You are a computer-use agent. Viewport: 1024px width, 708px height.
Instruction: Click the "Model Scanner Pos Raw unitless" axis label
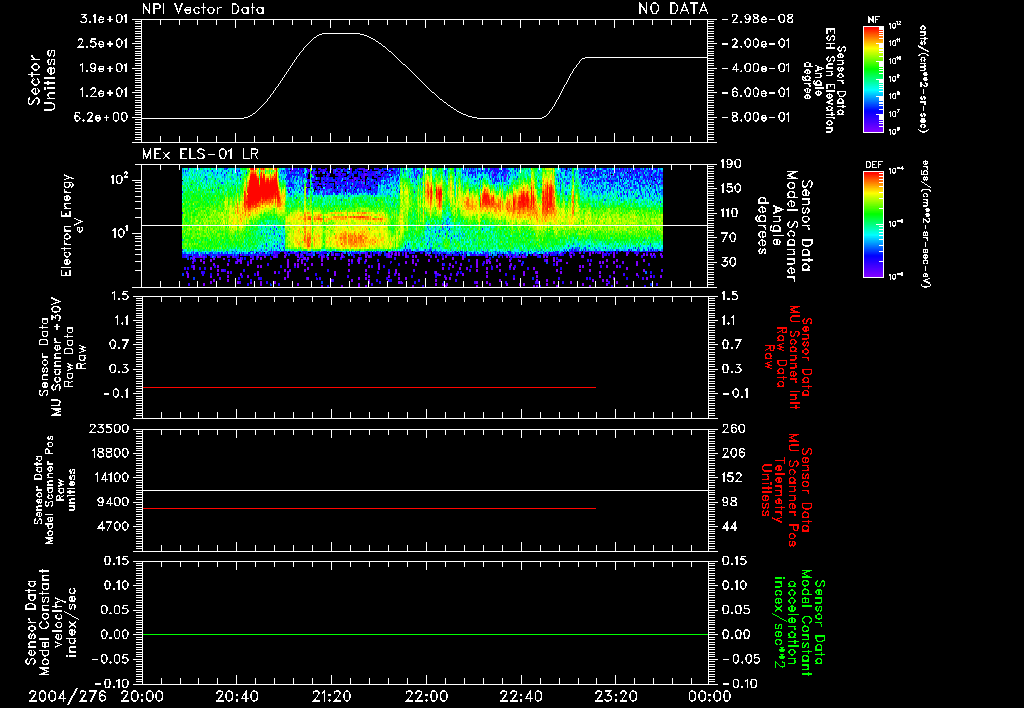(55, 490)
